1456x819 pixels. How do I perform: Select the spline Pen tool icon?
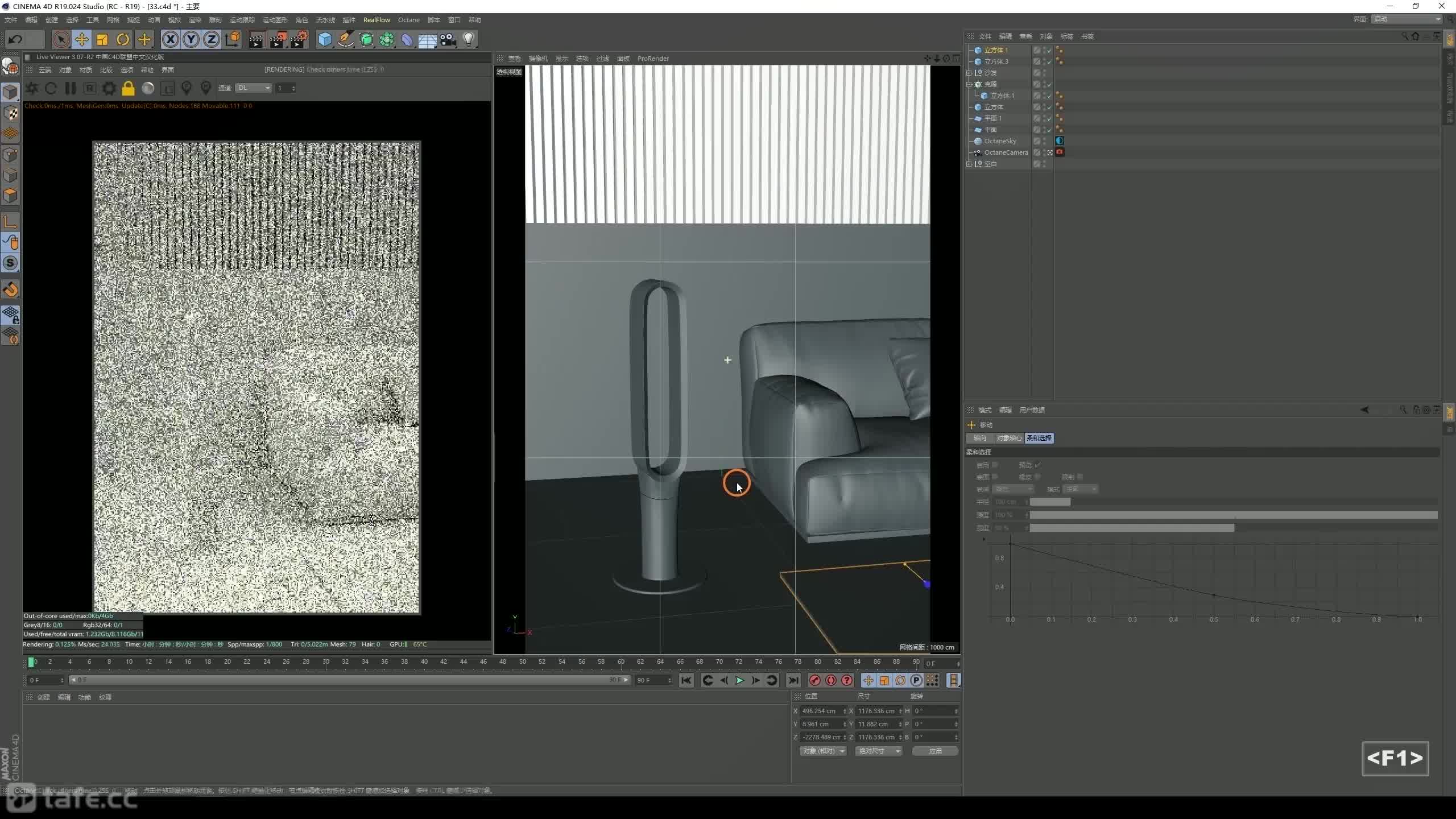[345, 39]
